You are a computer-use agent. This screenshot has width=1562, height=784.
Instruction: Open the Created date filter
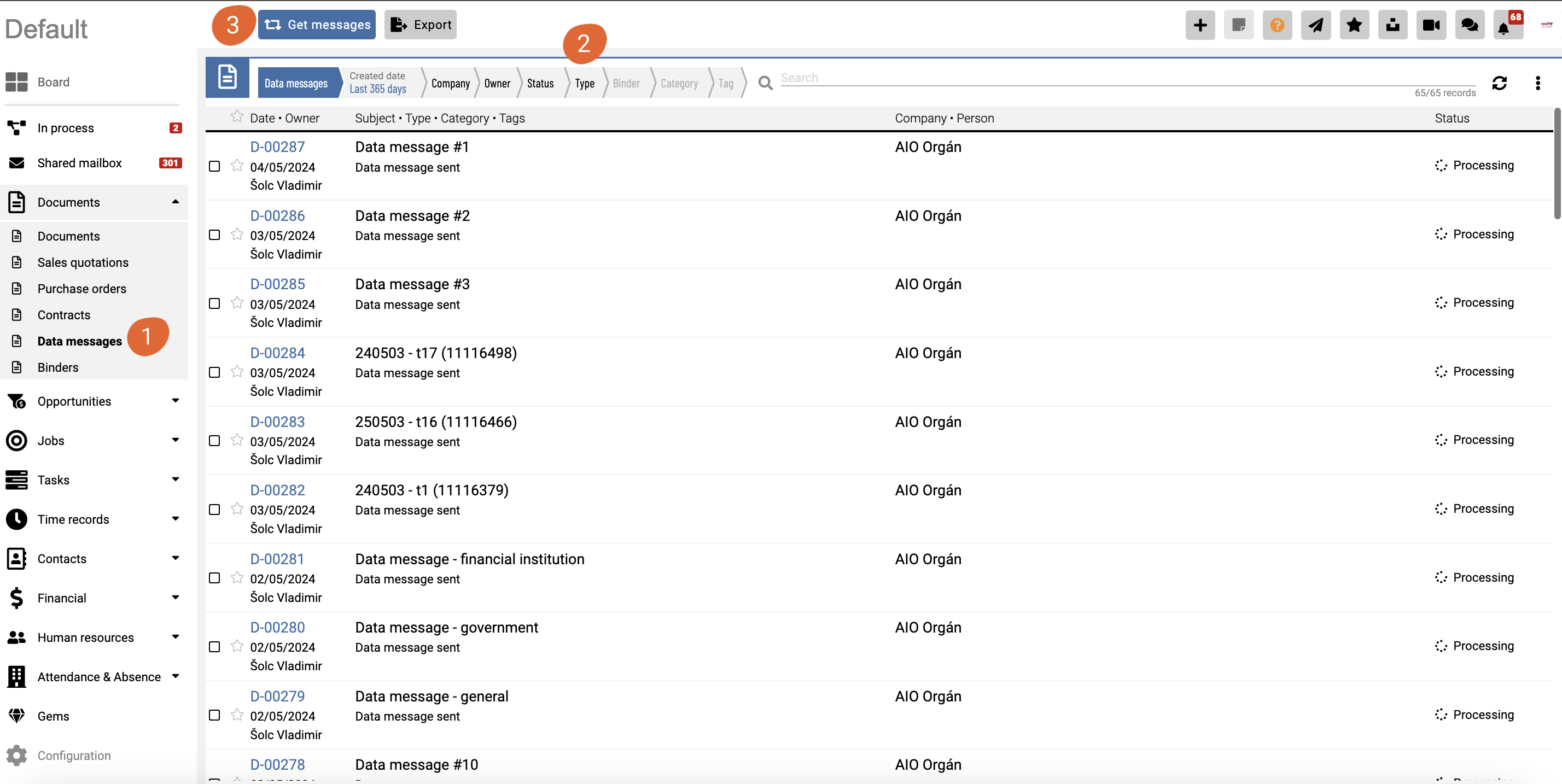point(378,83)
